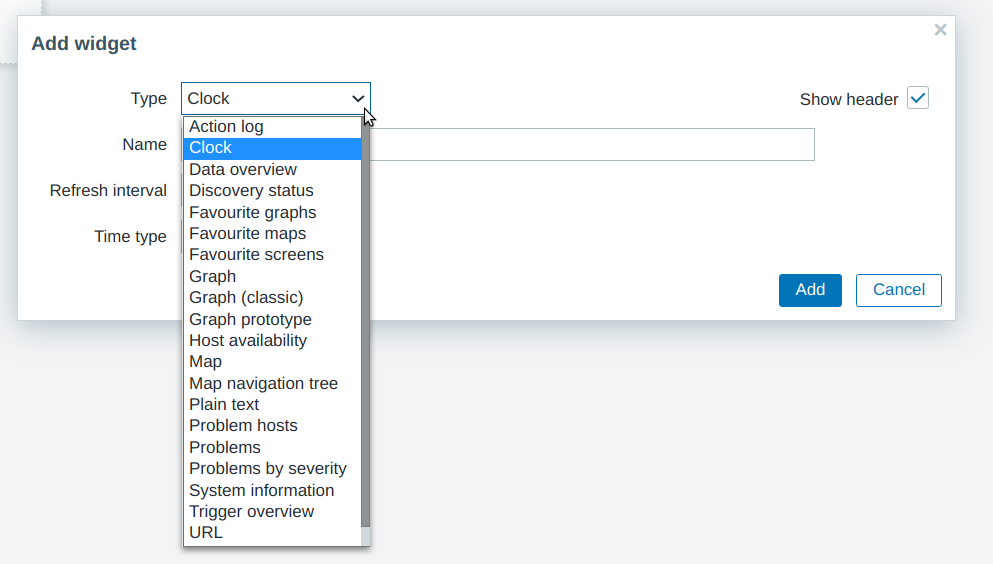
Task: Select Map navigation tree option
Action: [x=263, y=383]
